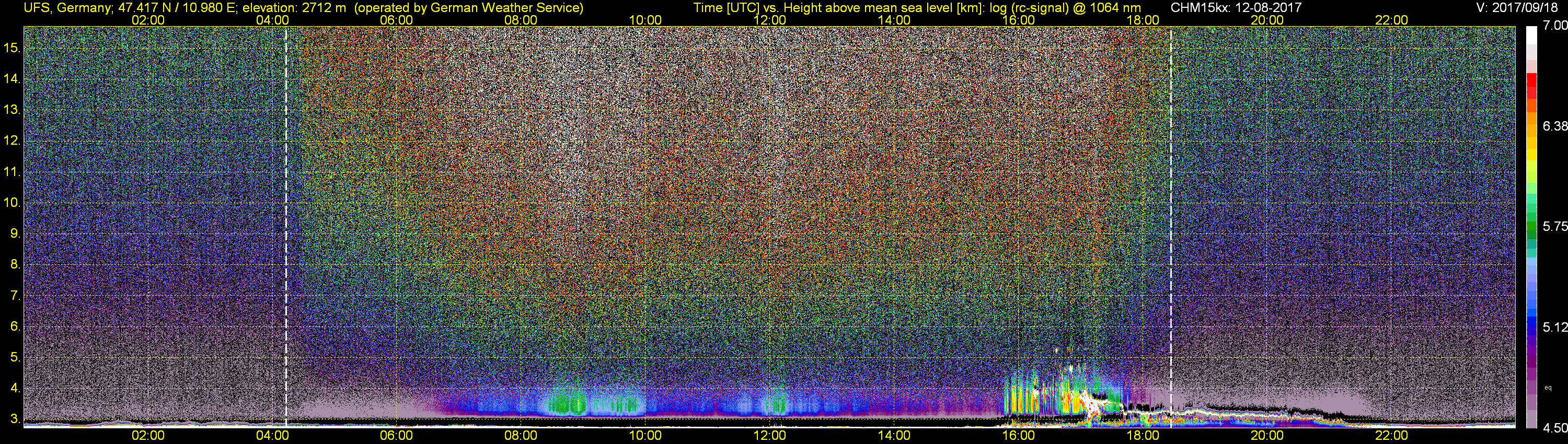Click the '10:00' label on the top time axis
This screenshot has width=1568, height=444.
click(x=645, y=20)
